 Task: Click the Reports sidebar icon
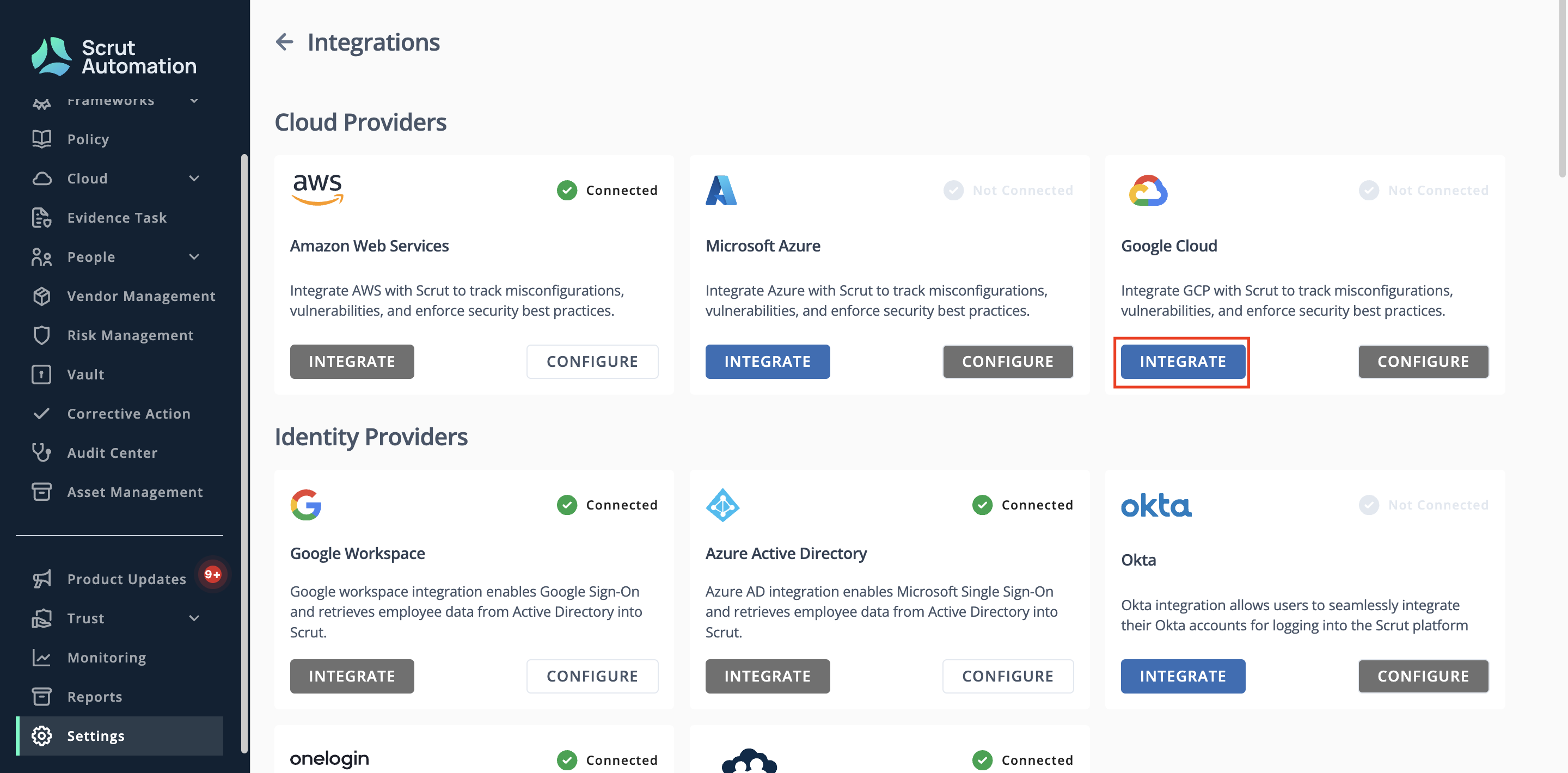[41, 696]
